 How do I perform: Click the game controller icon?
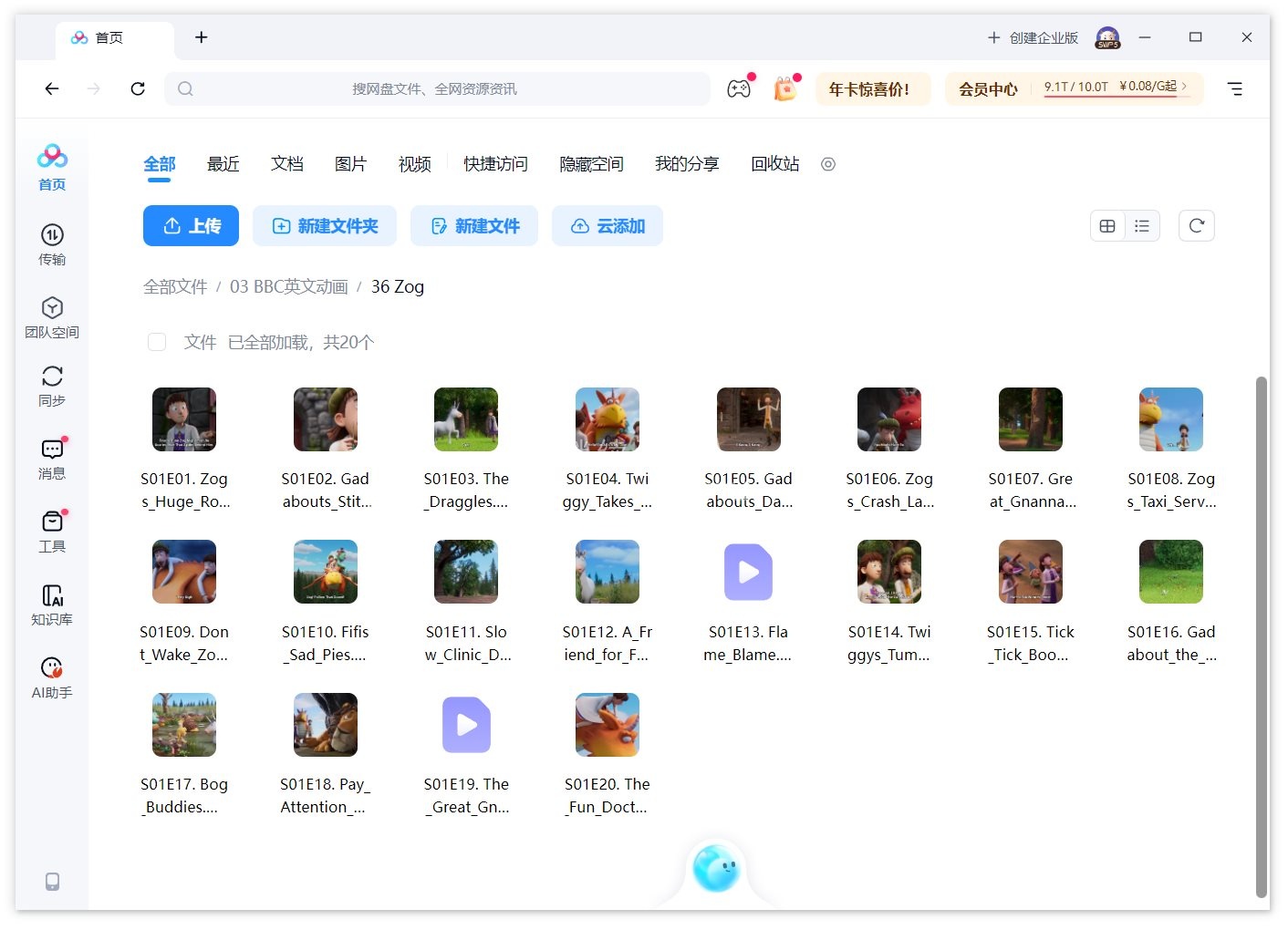click(x=739, y=88)
